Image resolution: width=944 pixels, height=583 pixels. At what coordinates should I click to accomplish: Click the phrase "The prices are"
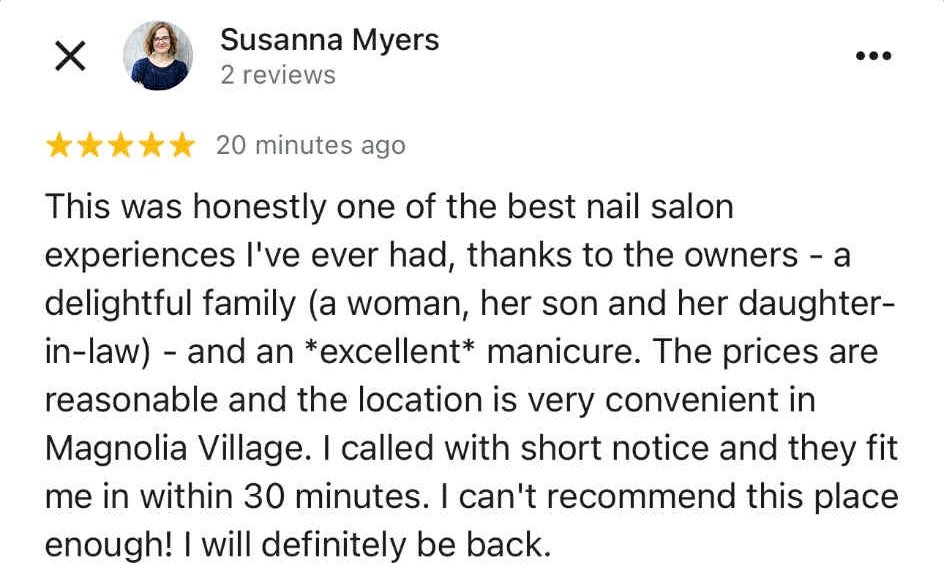765,352
